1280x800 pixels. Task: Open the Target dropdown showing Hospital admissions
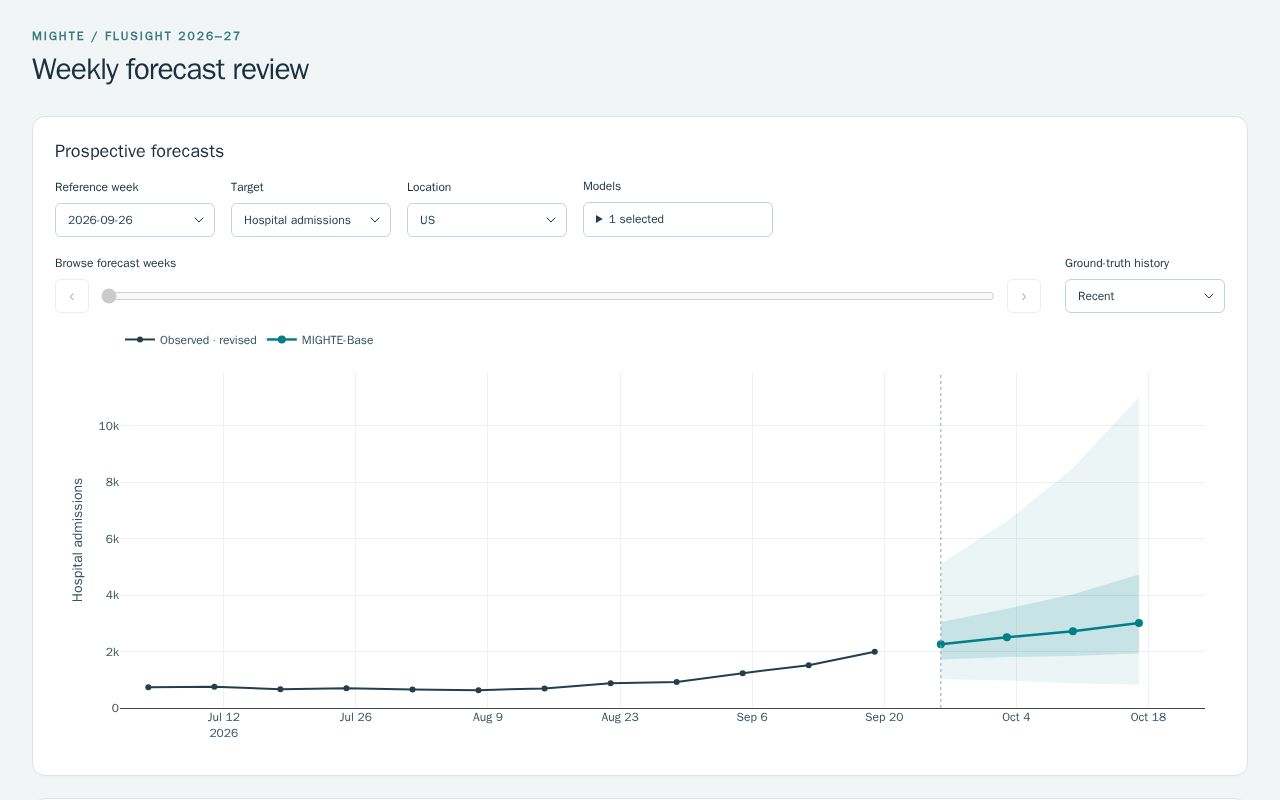coord(311,220)
